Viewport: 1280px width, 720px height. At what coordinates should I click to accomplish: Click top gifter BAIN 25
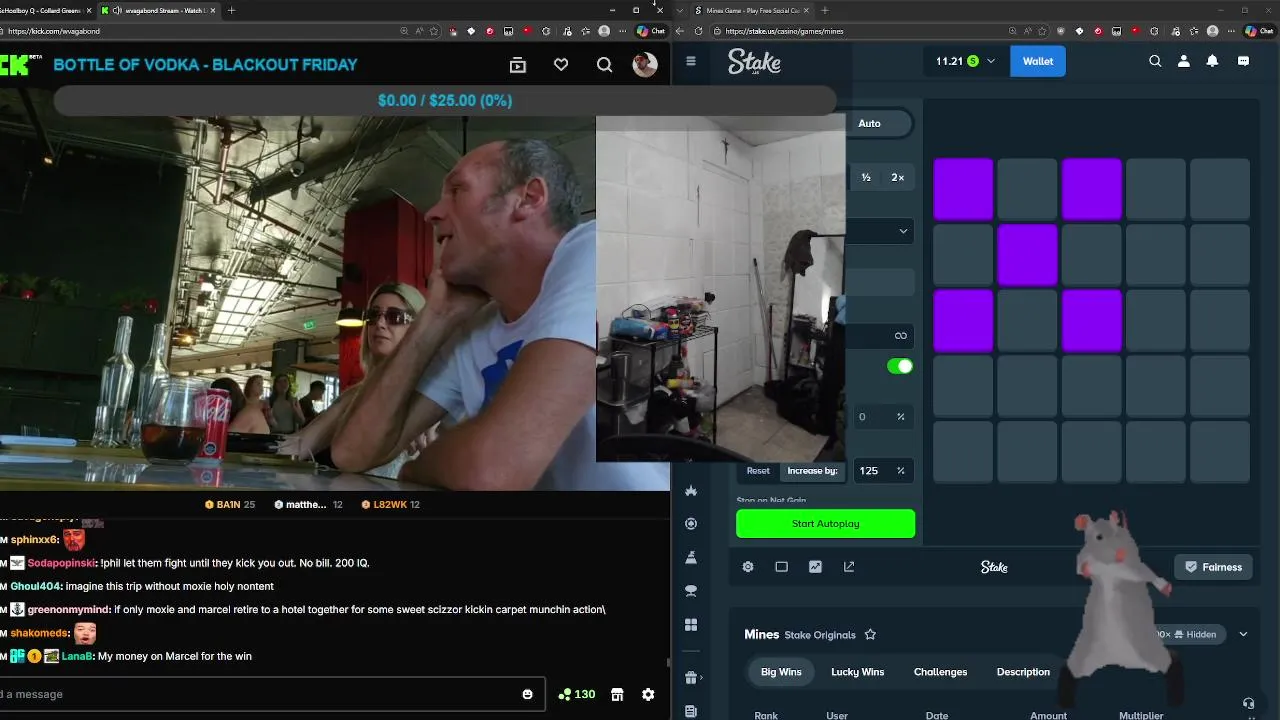coord(230,505)
